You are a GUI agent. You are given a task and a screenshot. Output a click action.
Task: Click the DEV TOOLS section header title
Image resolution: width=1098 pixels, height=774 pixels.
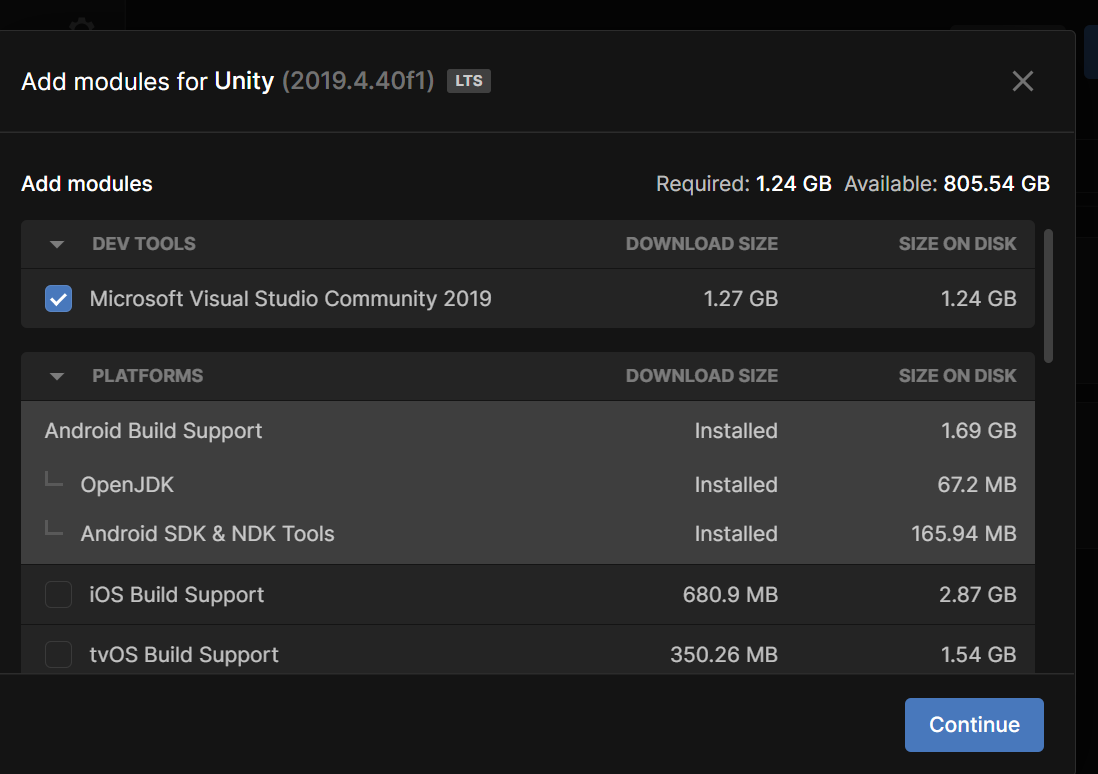(x=144, y=244)
